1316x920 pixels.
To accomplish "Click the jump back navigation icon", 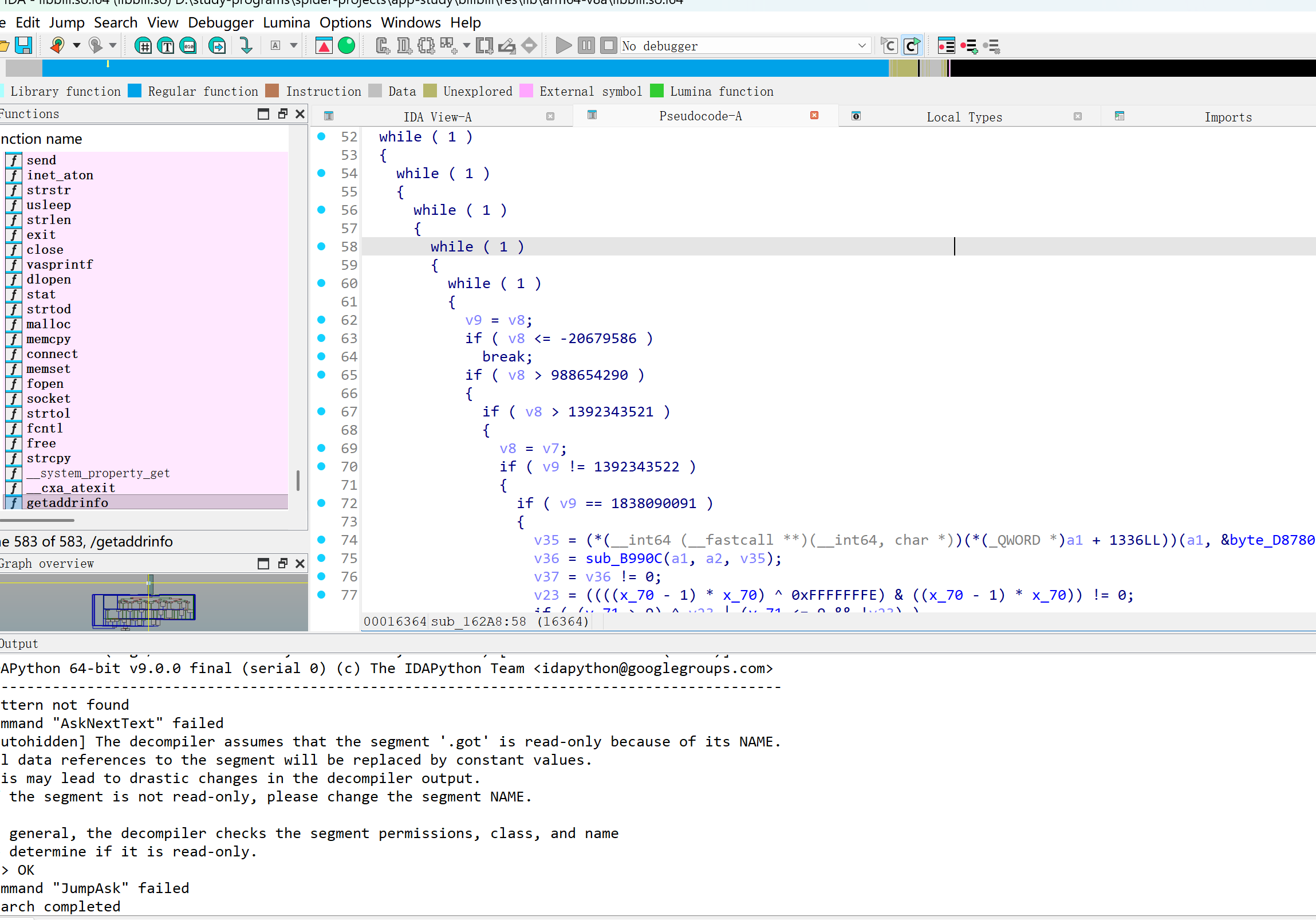I will [57, 45].
